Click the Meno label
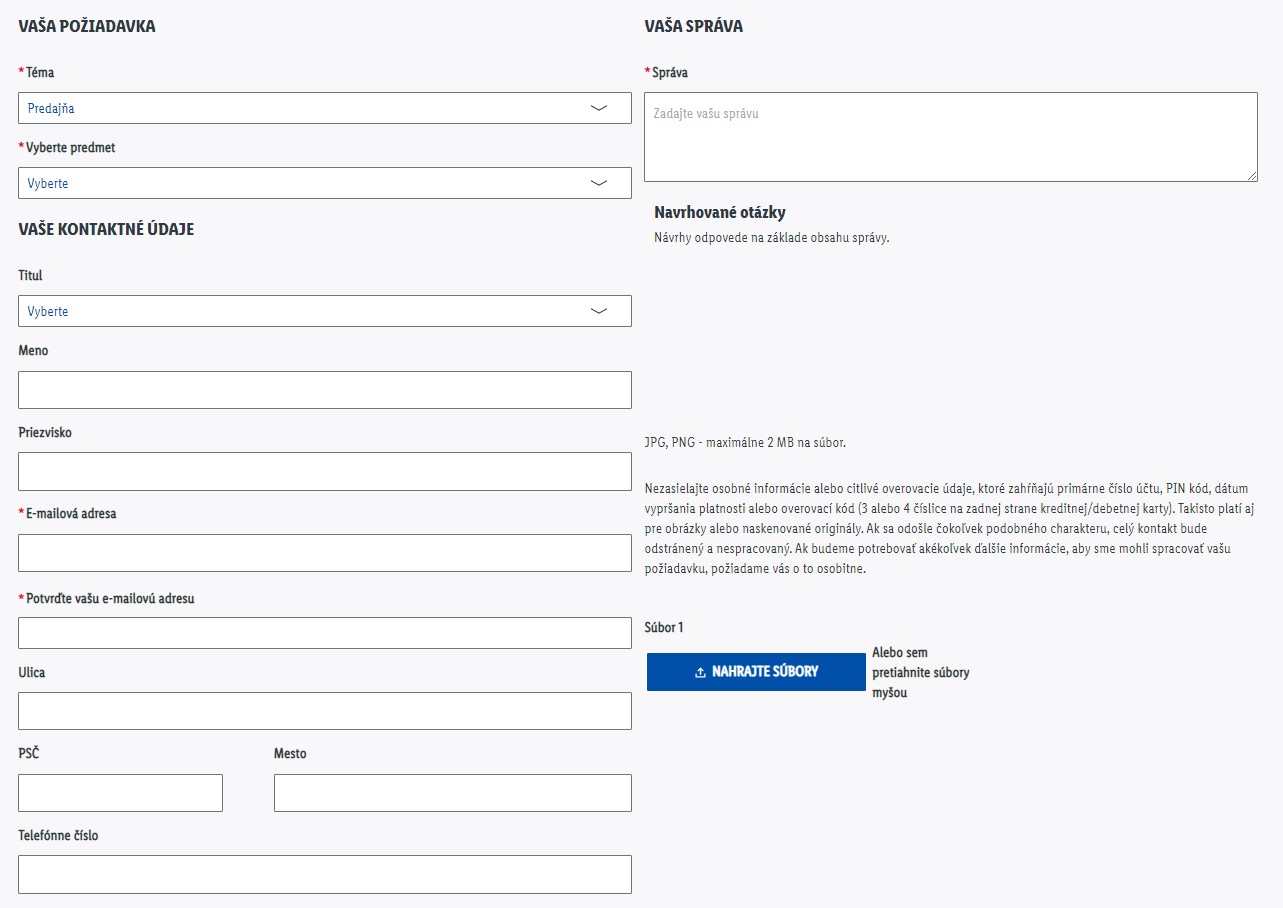This screenshot has height=908, width=1283. [x=33, y=351]
